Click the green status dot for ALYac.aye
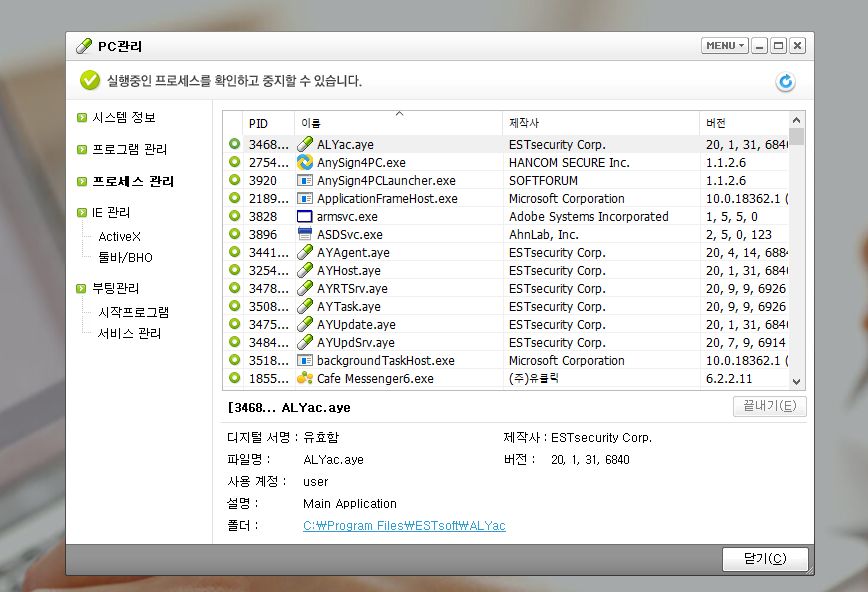The image size is (868, 592). (234, 144)
